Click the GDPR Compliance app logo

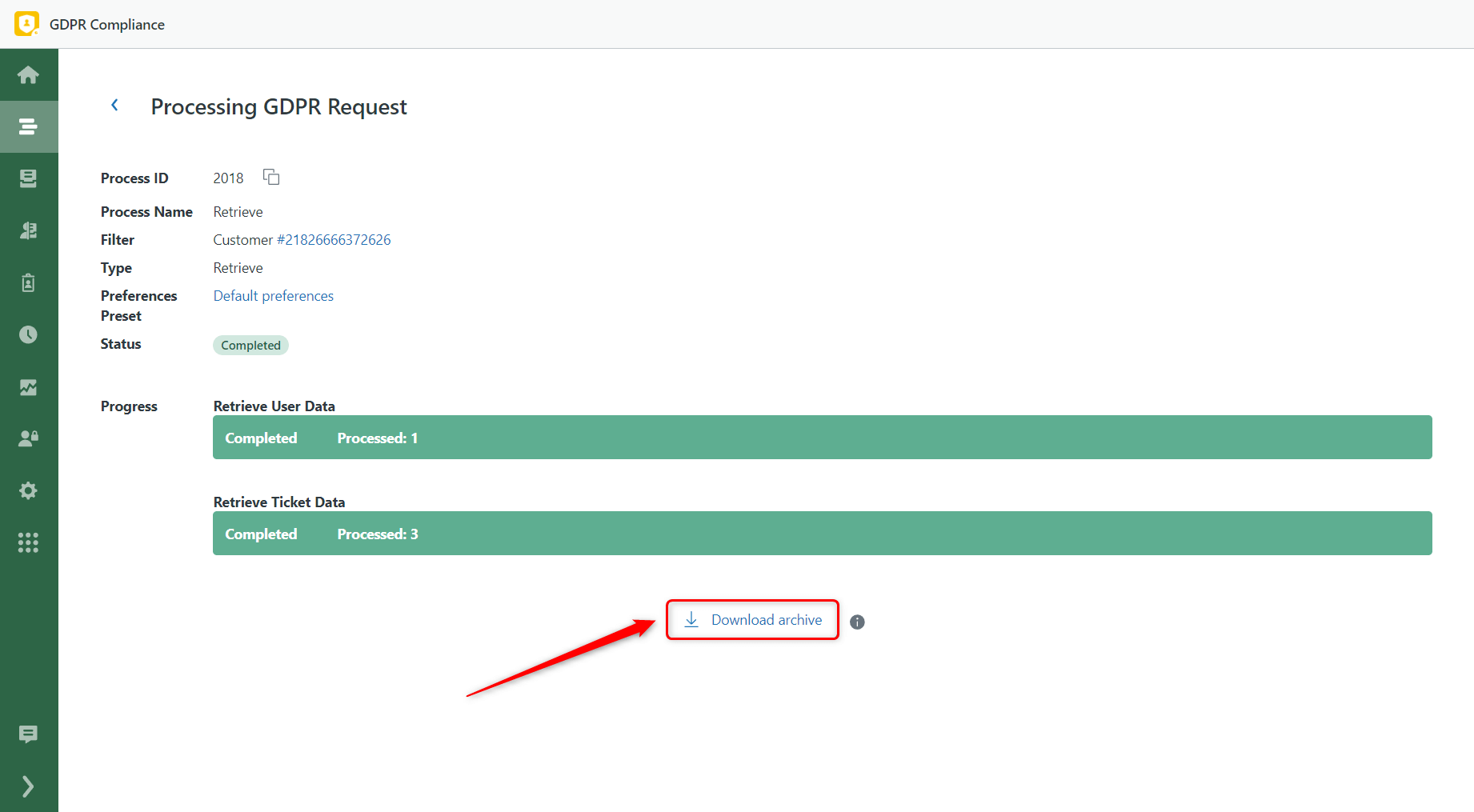point(26,24)
